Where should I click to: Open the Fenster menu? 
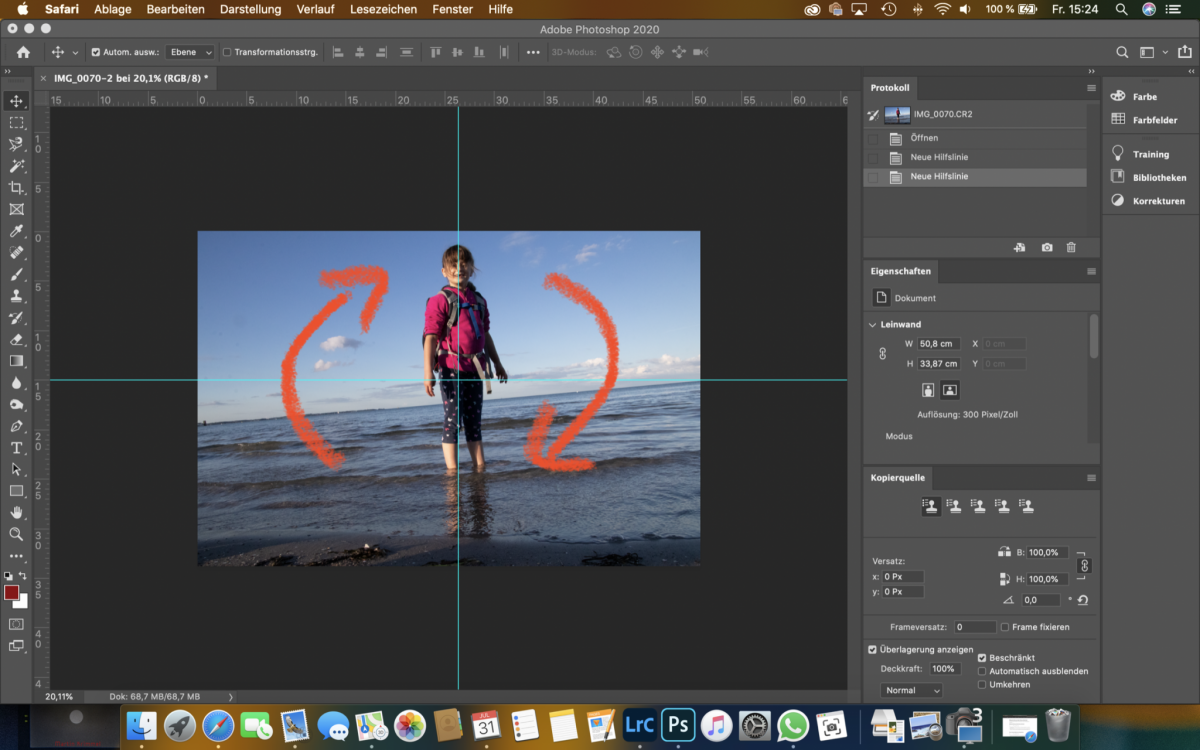click(x=452, y=9)
